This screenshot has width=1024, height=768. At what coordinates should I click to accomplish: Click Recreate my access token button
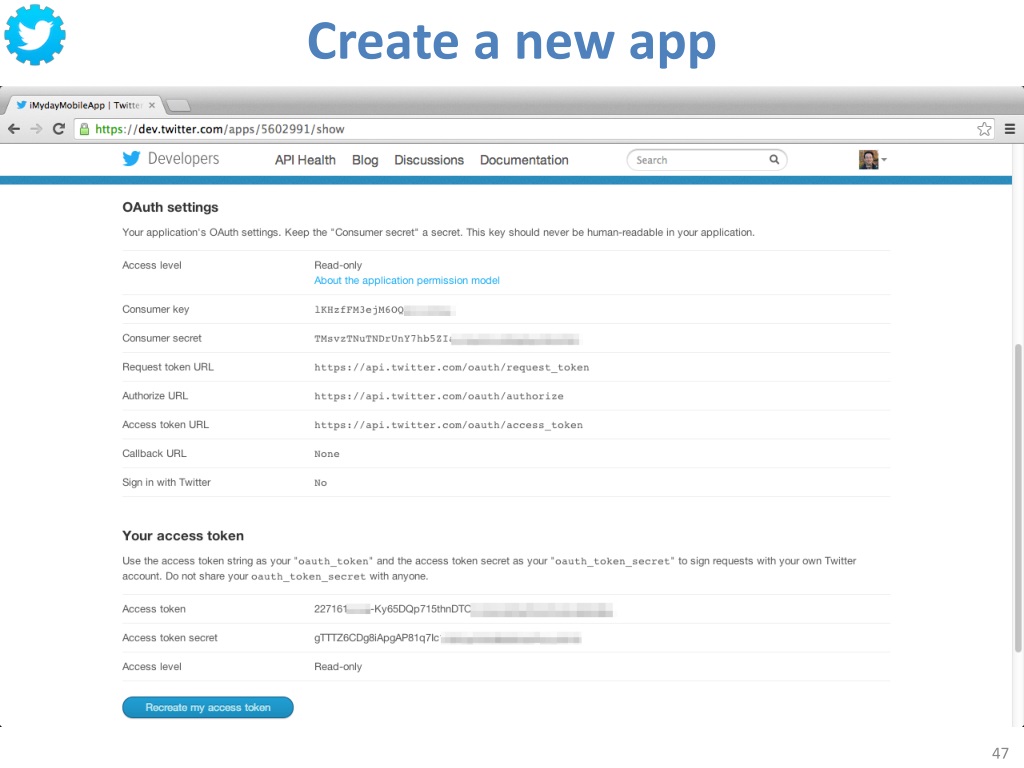(208, 707)
